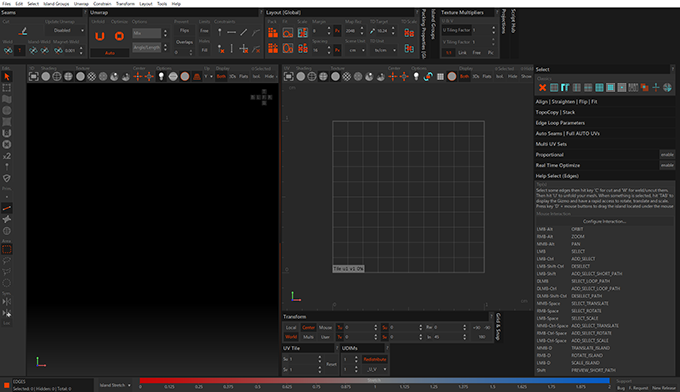Select the arrow Edit tool in left toolbar
Image resolution: width=680 pixels, height=392 pixels.
[x=7, y=77]
